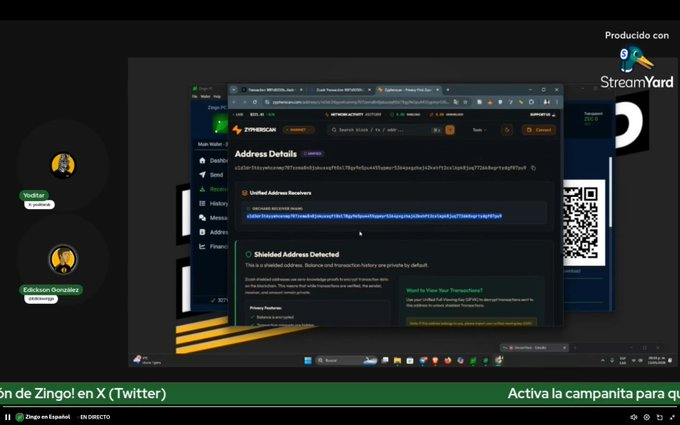Click the Want to View Your Transactions heading

coord(444,290)
